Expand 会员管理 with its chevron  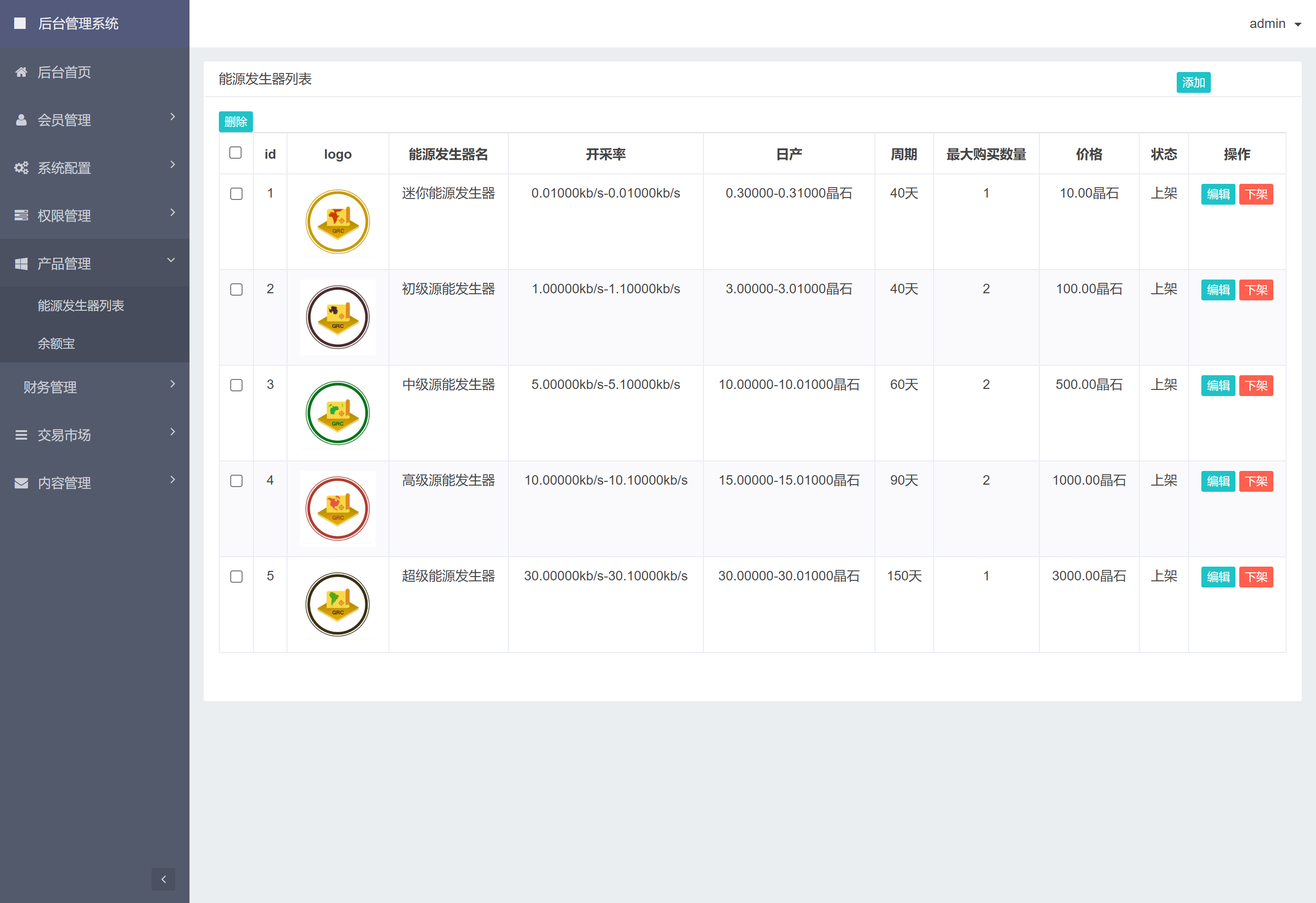pos(172,117)
